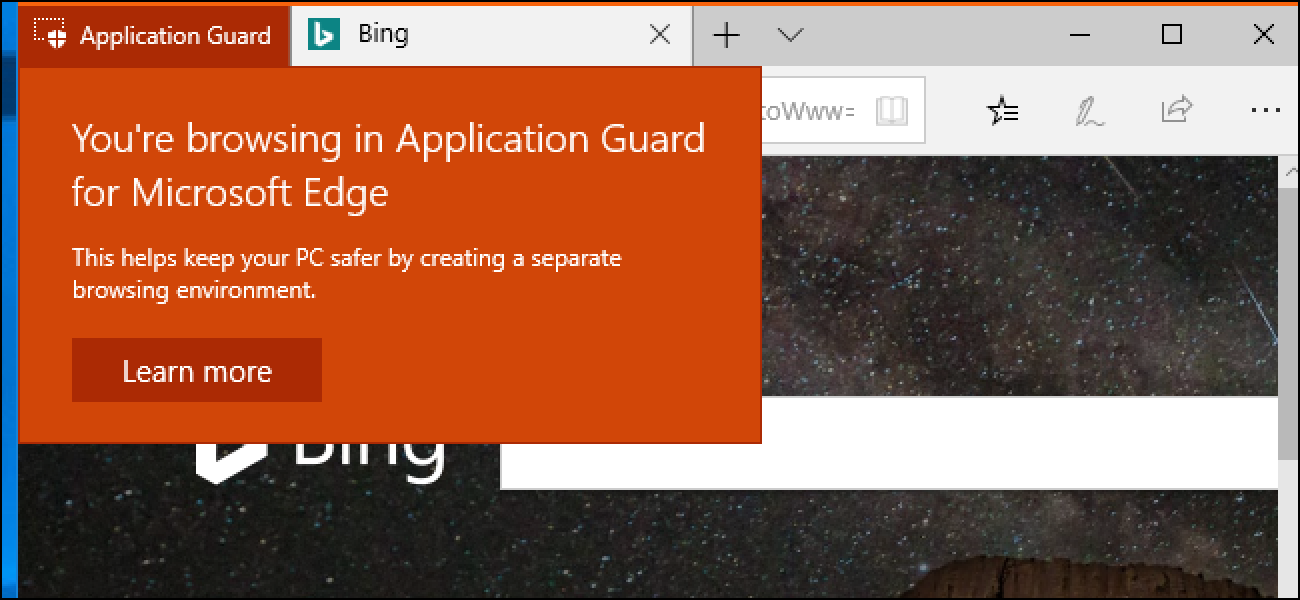Image resolution: width=1300 pixels, height=600 pixels.
Task: Click the Bing search box
Action: tap(889, 442)
